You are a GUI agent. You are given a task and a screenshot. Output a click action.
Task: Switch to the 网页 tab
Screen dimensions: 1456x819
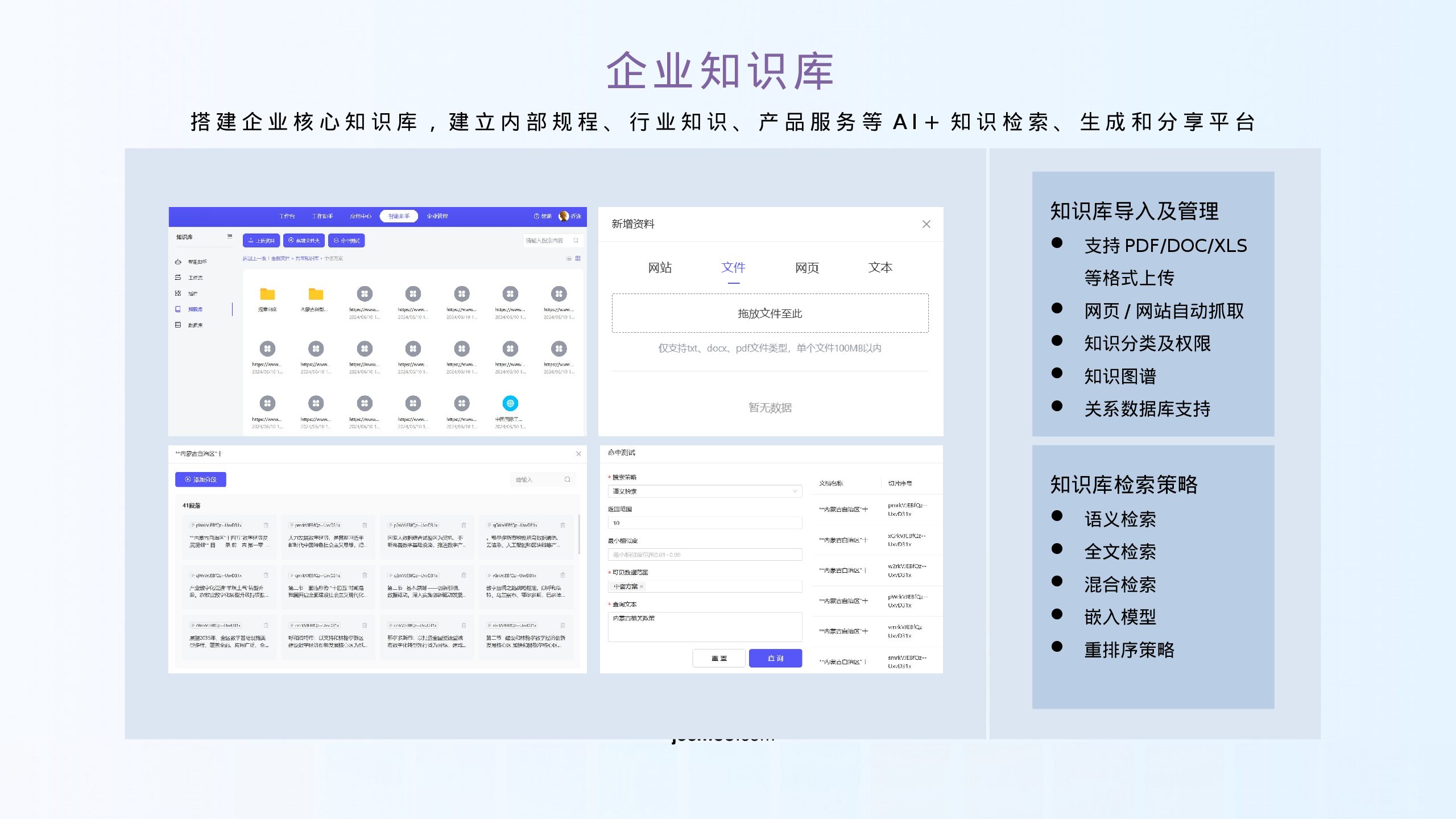click(806, 268)
